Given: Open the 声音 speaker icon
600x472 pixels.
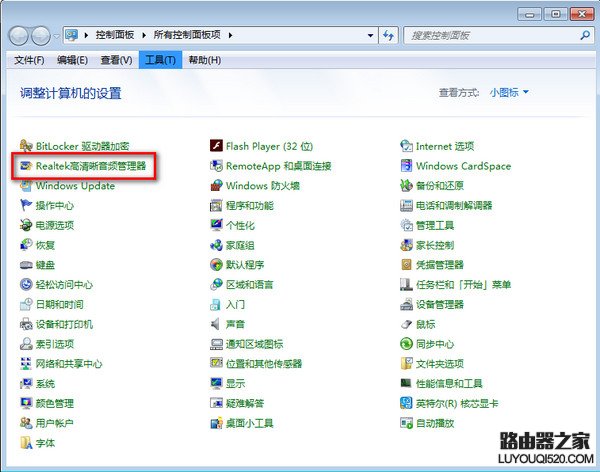Looking at the screenshot, I should 216,324.
